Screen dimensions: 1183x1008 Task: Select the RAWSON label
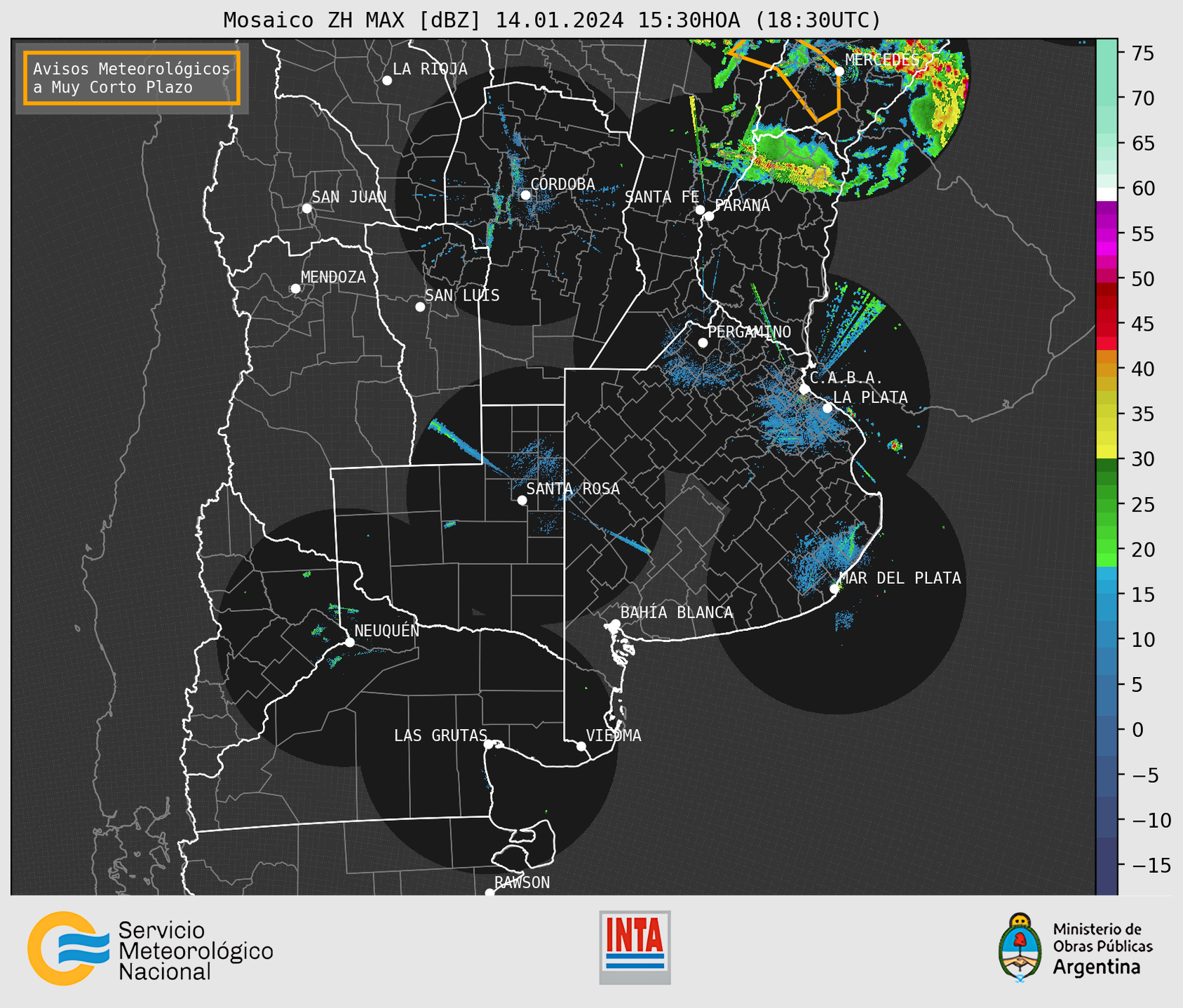[x=522, y=883]
